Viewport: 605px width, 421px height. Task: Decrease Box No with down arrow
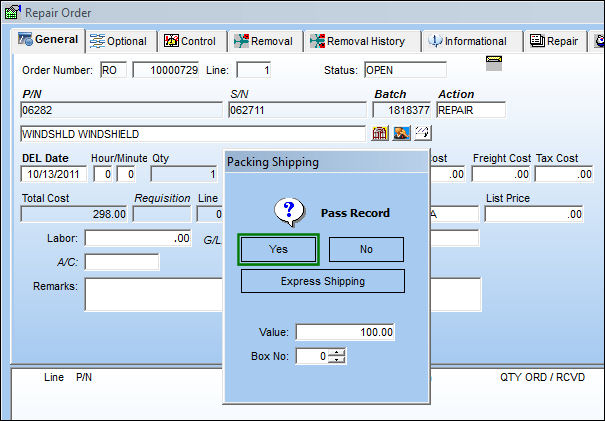(337, 359)
